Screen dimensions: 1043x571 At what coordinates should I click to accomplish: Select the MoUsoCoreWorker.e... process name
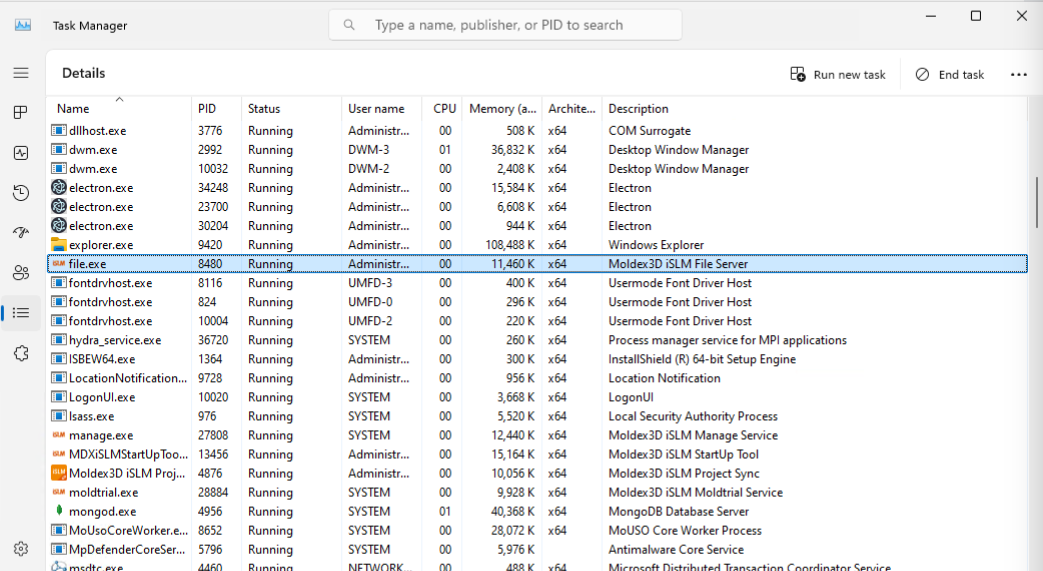point(128,530)
